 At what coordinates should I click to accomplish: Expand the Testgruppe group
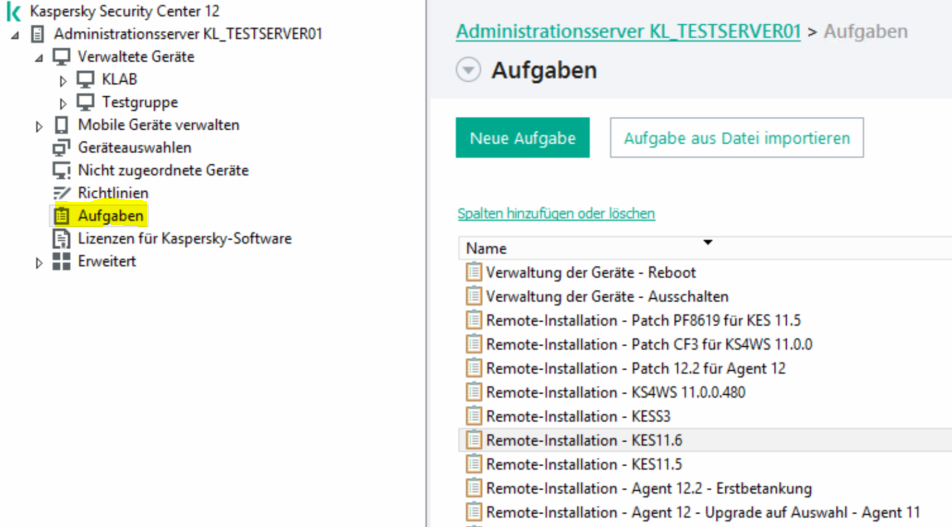coord(63,103)
